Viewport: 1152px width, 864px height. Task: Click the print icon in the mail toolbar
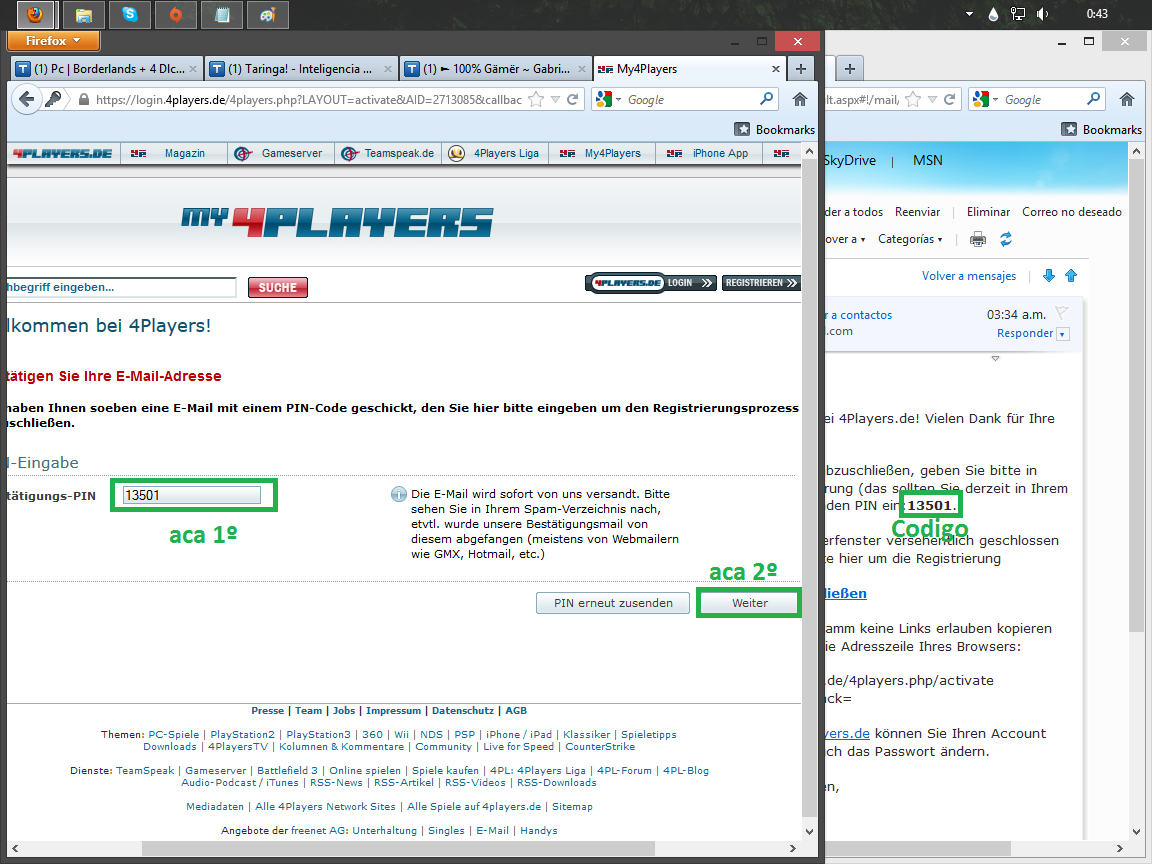[x=978, y=239]
